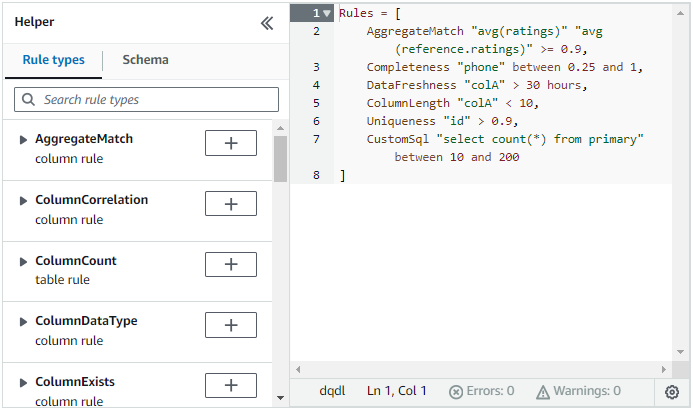Click the Ln 1, Col 1 cursor position
The width and height of the screenshot is (693, 408).
(x=396, y=391)
